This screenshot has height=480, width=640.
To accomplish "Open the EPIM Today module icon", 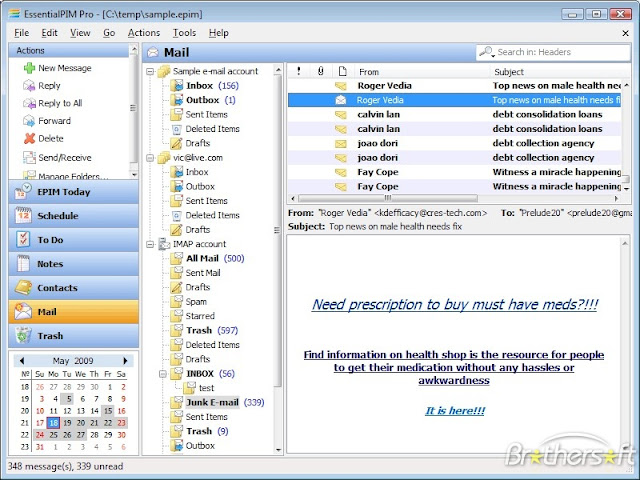I will (x=23, y=191).
